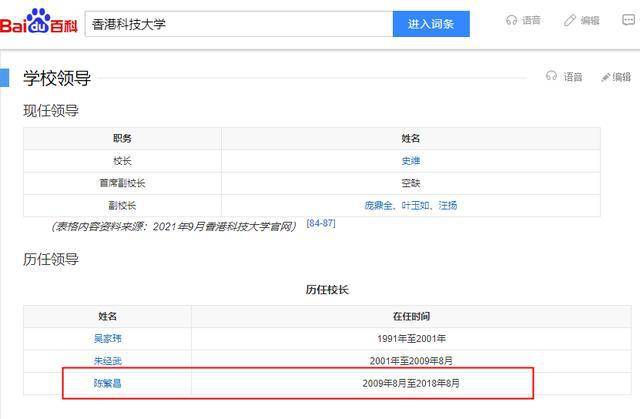
Task: Open 庞鼎全 vice-president link
Action: [x=378, y=205]
